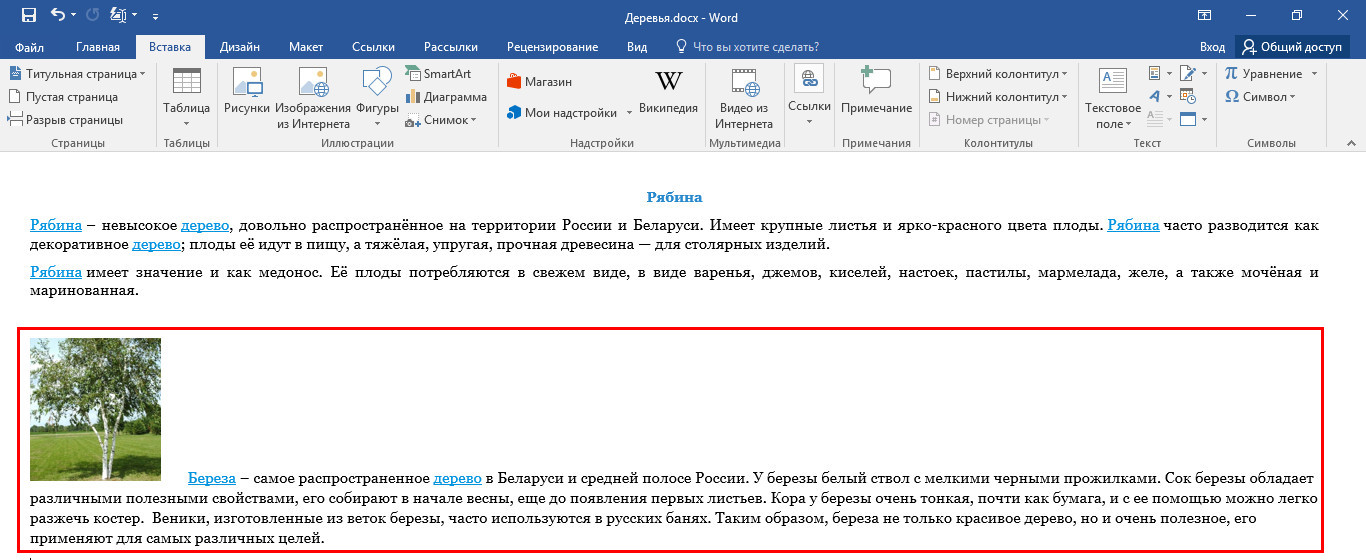Viewport: 1366px width, 560px height.
Task: Click the touch/mouse mode icon
Action: [x=118, y=15]
